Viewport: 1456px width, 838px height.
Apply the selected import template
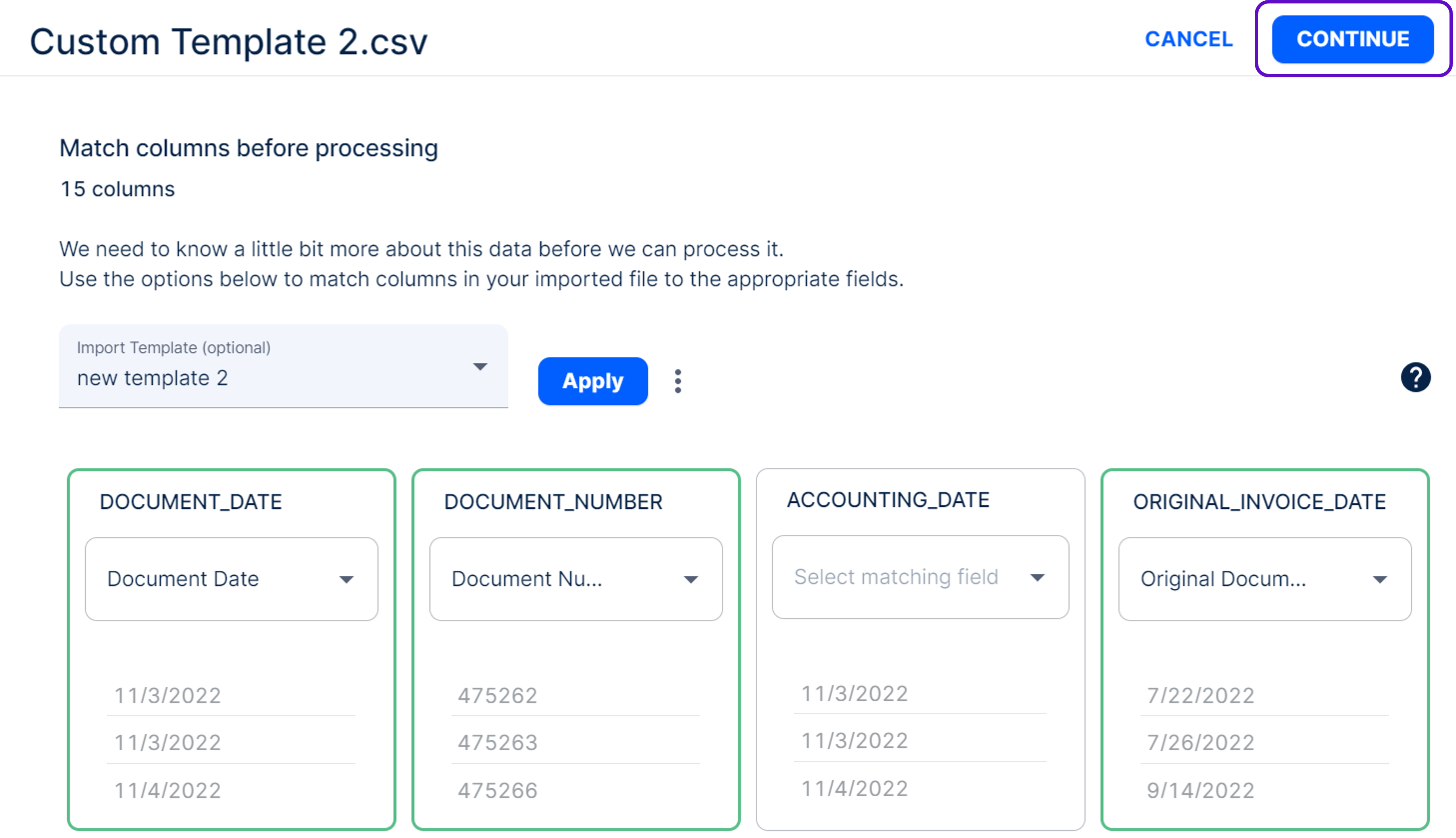click(592, 381)
